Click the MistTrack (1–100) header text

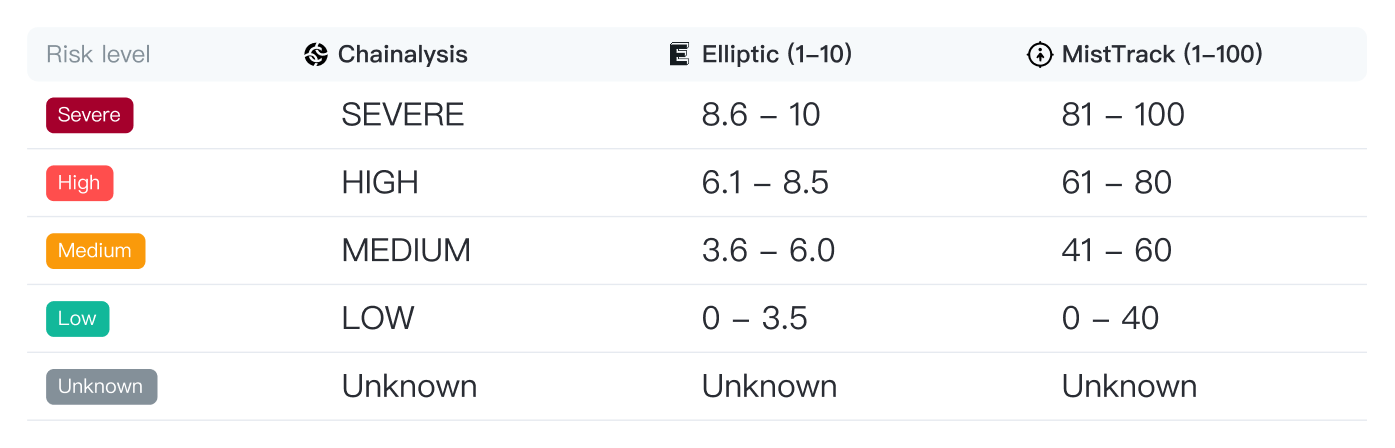click(1159, 54)
